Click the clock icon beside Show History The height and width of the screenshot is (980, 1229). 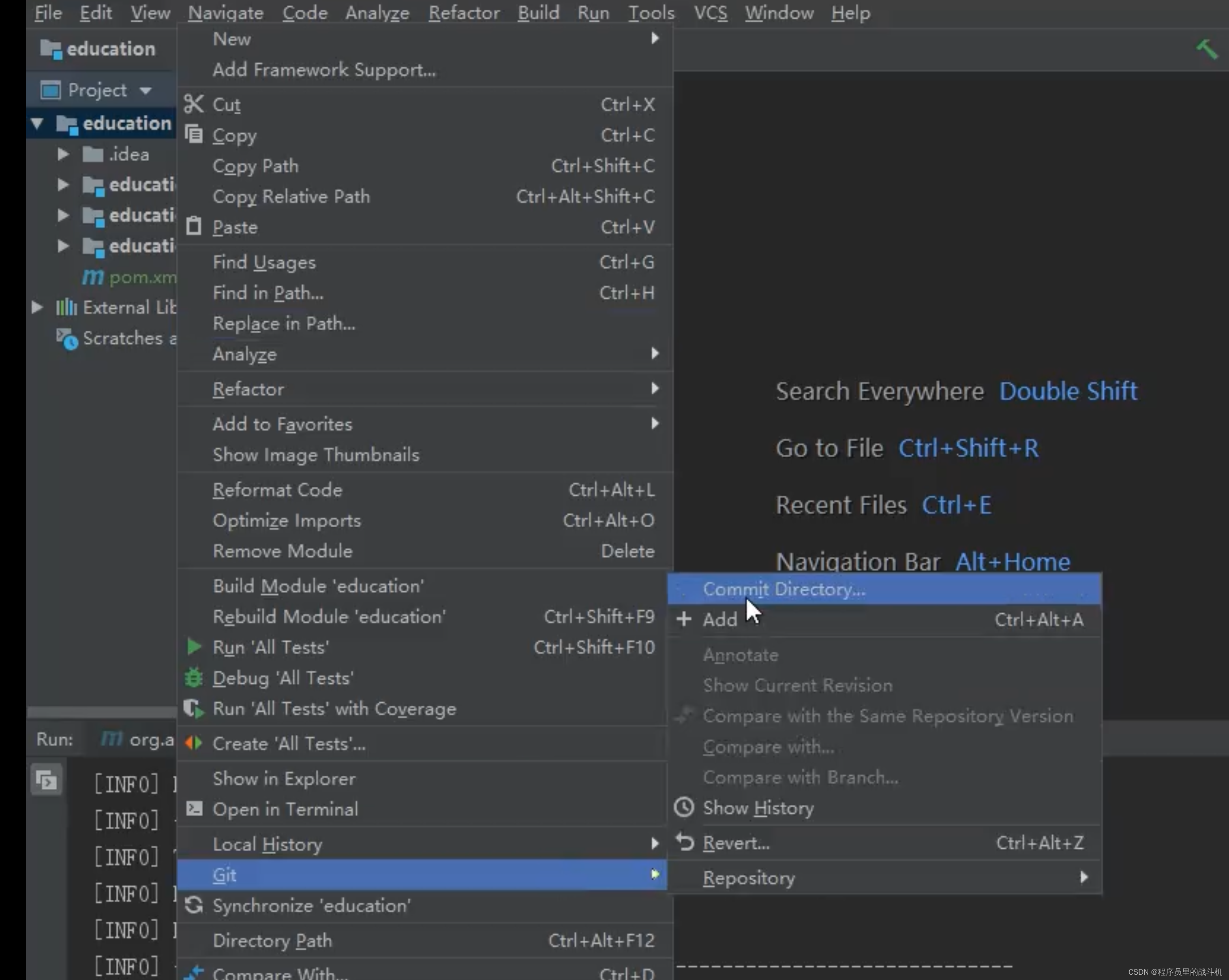(683, 807)
